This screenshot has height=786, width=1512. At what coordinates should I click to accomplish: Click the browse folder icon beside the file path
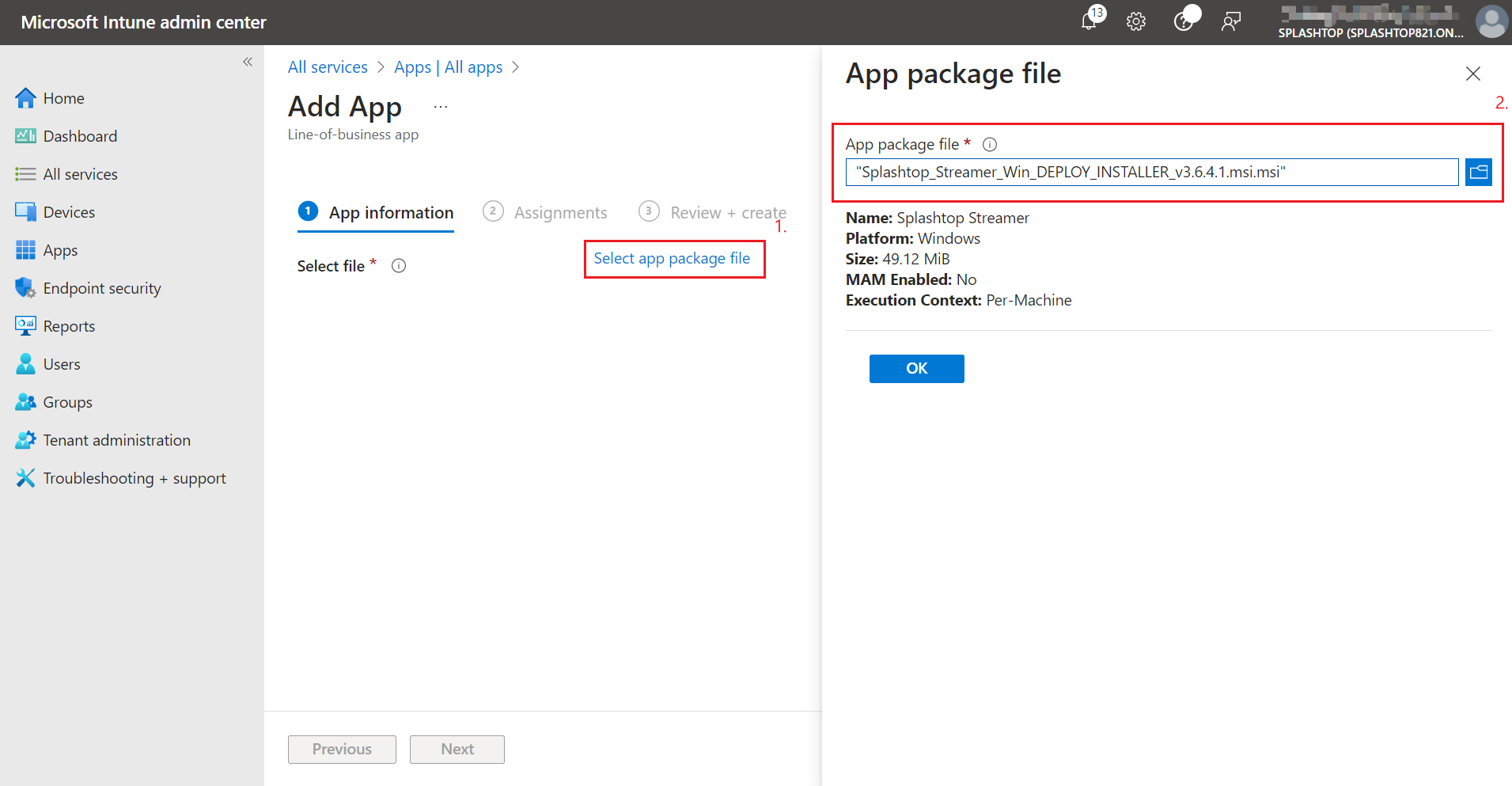pyautogui.click(x=1478, y=172)
